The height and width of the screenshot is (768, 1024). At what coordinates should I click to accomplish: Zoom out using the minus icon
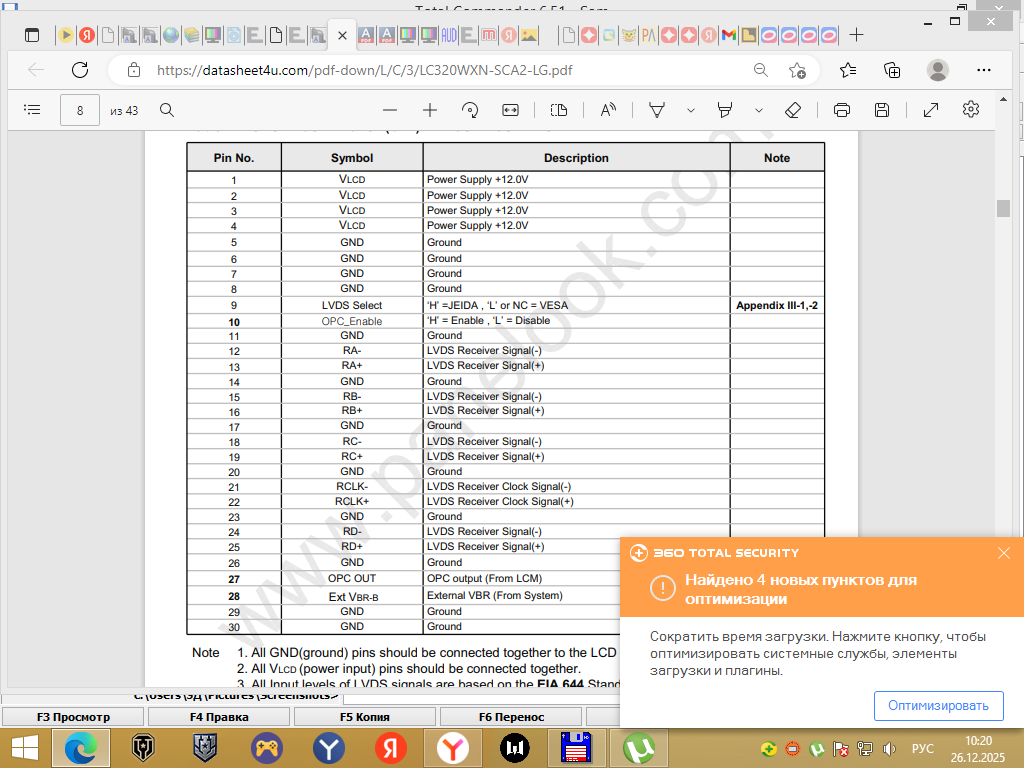390,110
